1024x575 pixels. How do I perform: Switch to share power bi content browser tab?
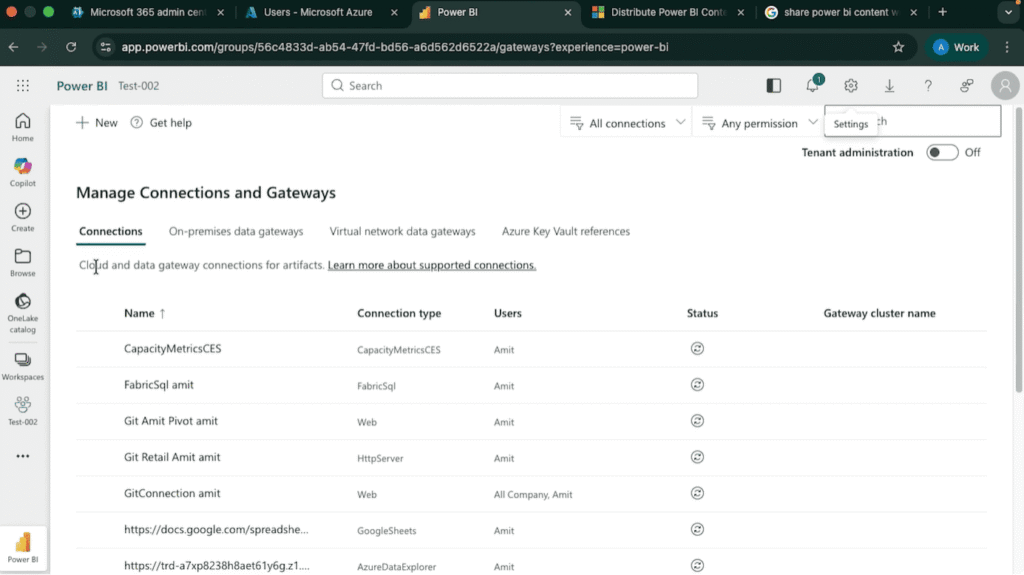coord(841,12)
